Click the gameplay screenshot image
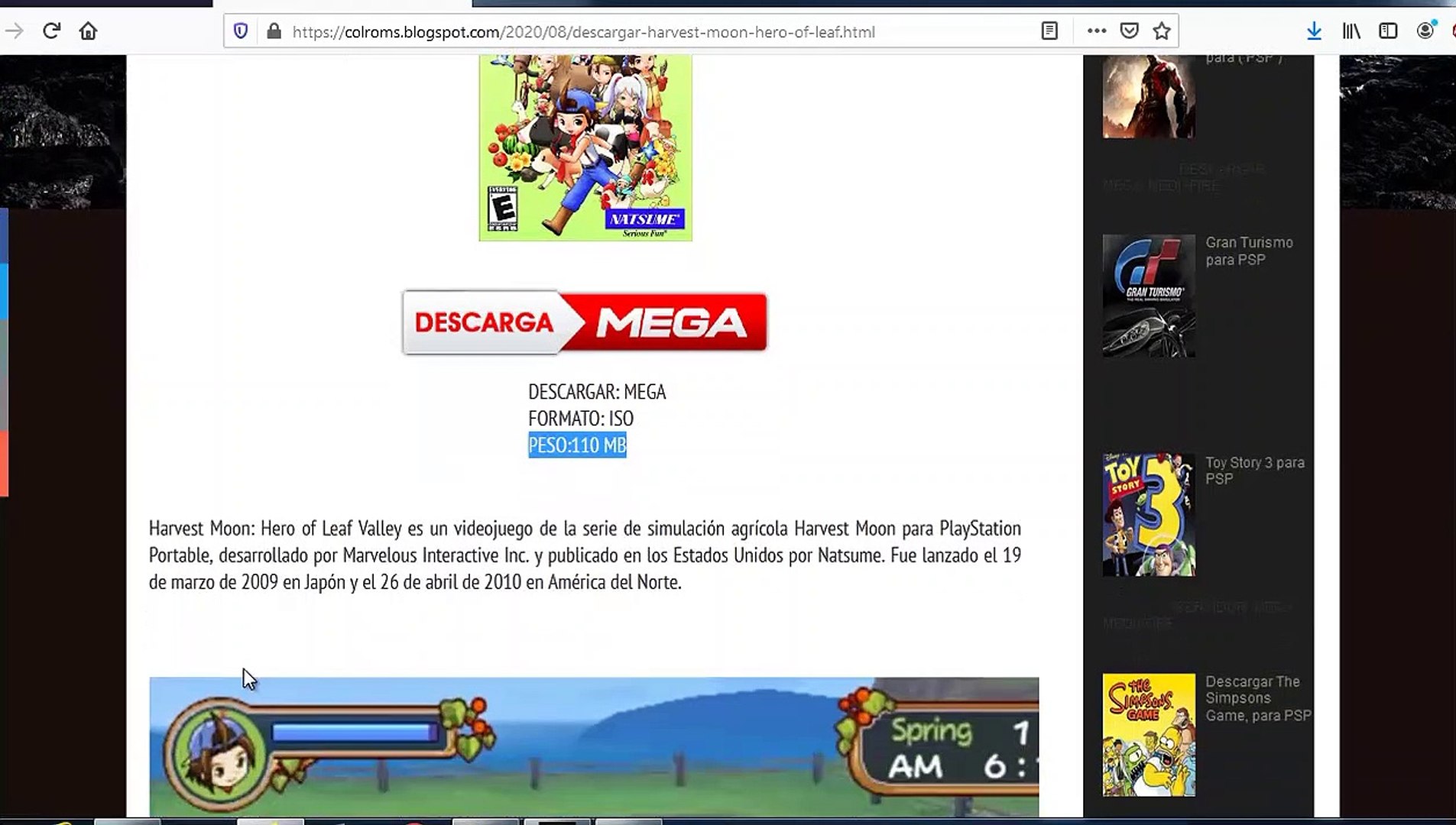Screen dimensions: 1456x825 [594, 746]
